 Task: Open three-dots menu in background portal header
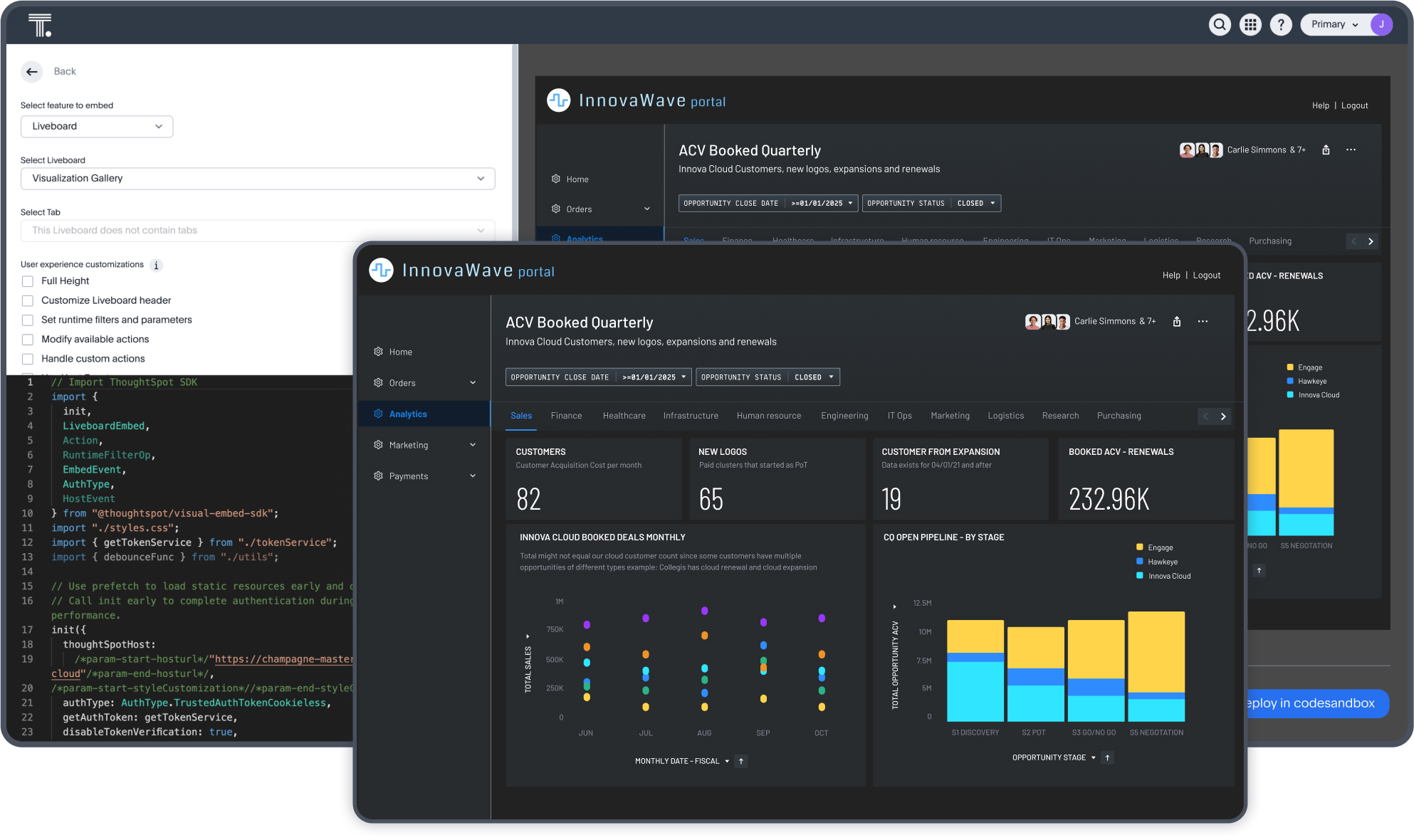click(1351, 150)
